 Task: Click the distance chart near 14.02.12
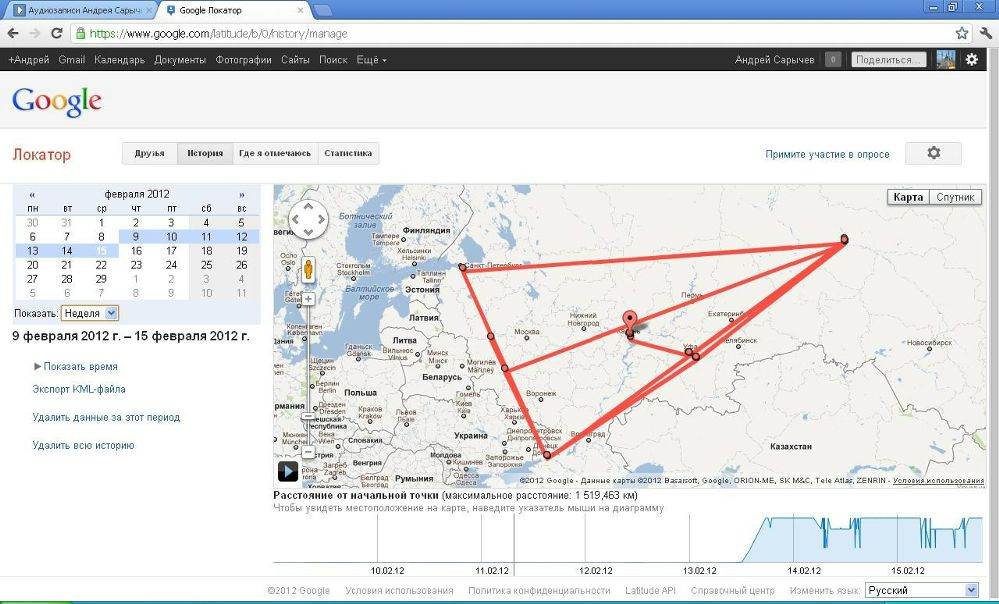point(794,539)
